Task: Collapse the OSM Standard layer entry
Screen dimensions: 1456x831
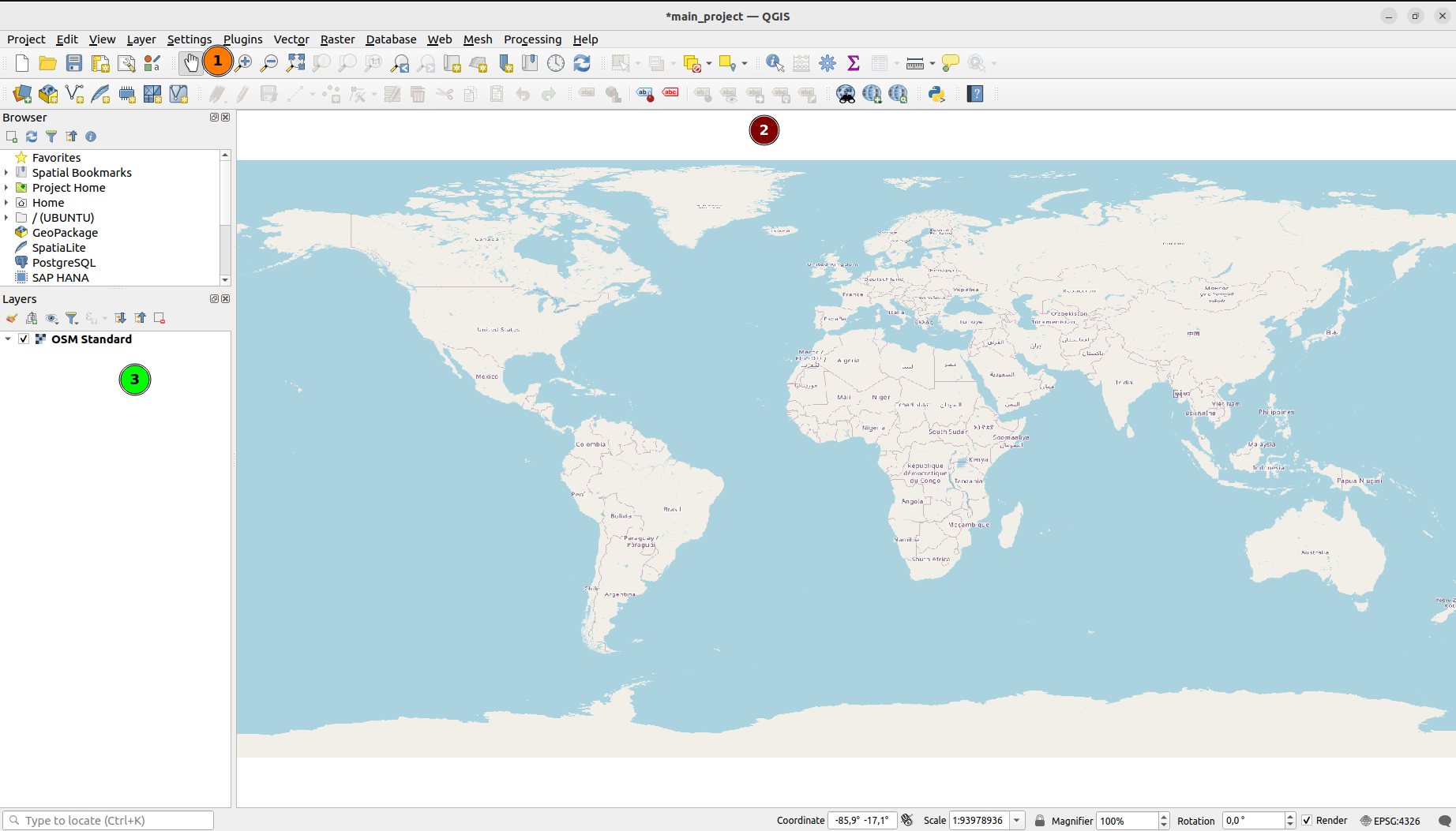Action: 8,339
